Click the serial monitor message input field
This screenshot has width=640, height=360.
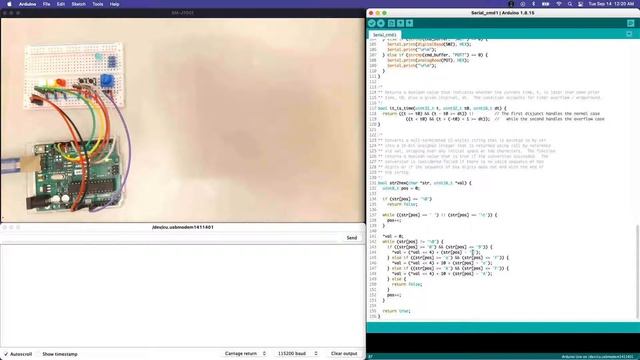pyautogui.click(x=171, y=238)
